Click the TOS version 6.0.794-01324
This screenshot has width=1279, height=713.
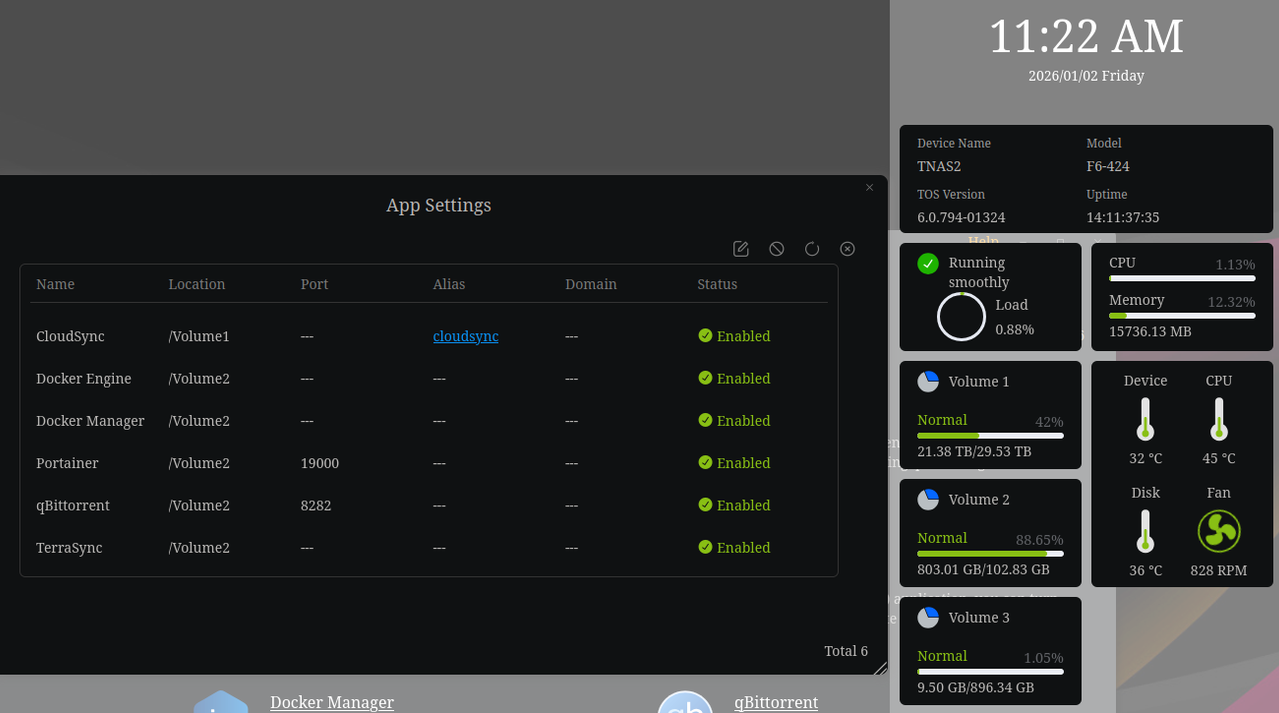961,217
